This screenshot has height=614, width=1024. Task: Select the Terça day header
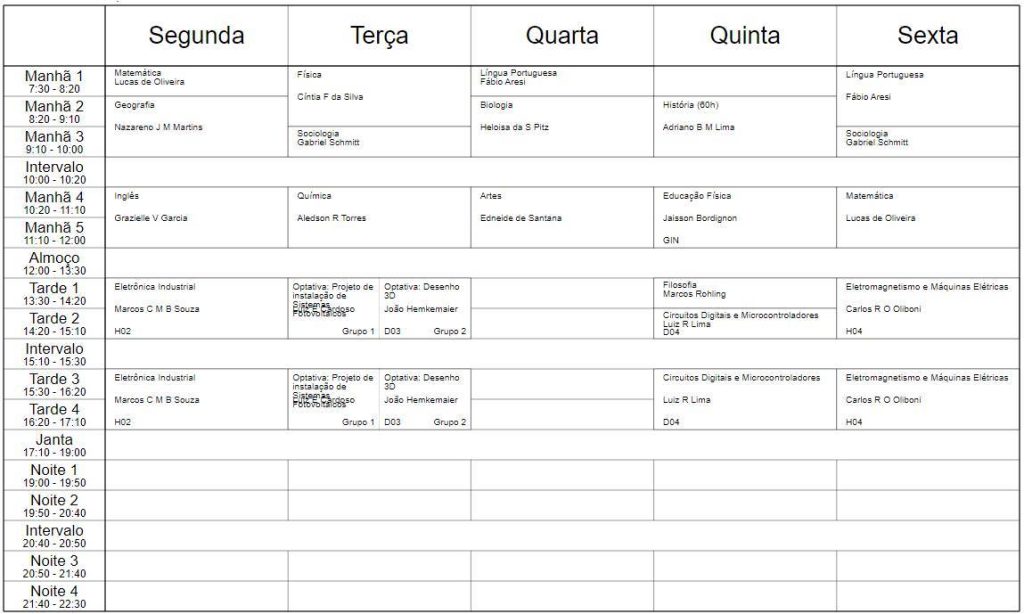pos(379,36)
